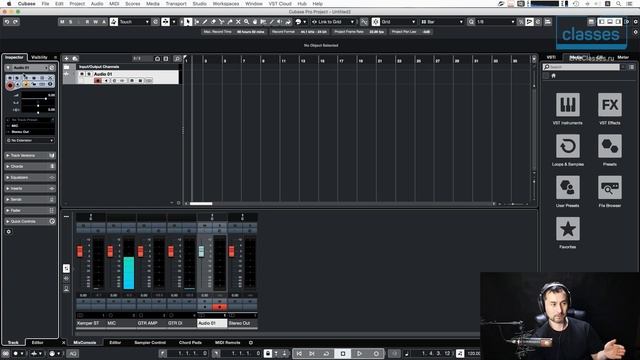This screenshot has width=640, height=360.
Task: Open the Bar grid type dropdown
Action: coord(442,22)
